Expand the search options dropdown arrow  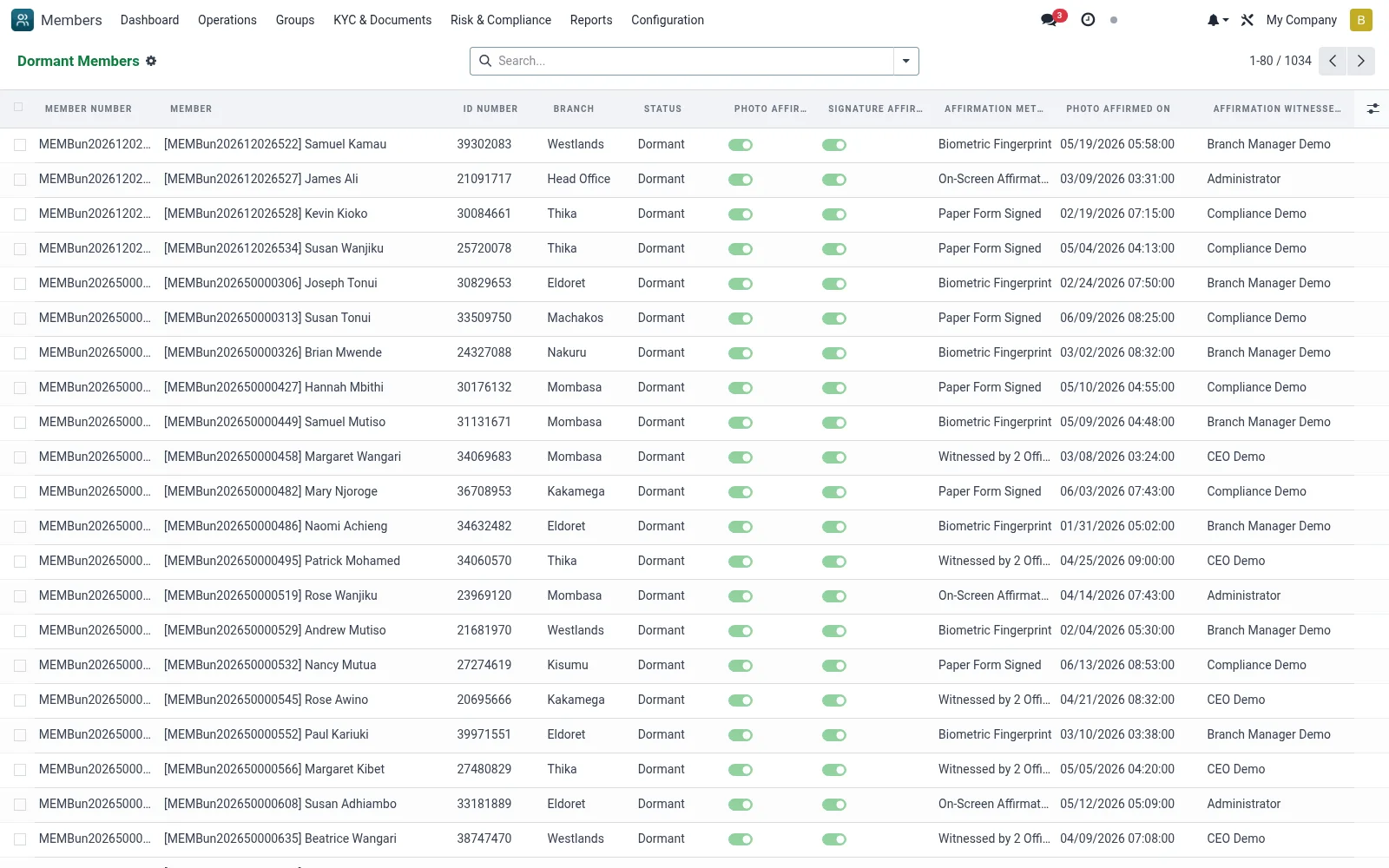(905, 61)
